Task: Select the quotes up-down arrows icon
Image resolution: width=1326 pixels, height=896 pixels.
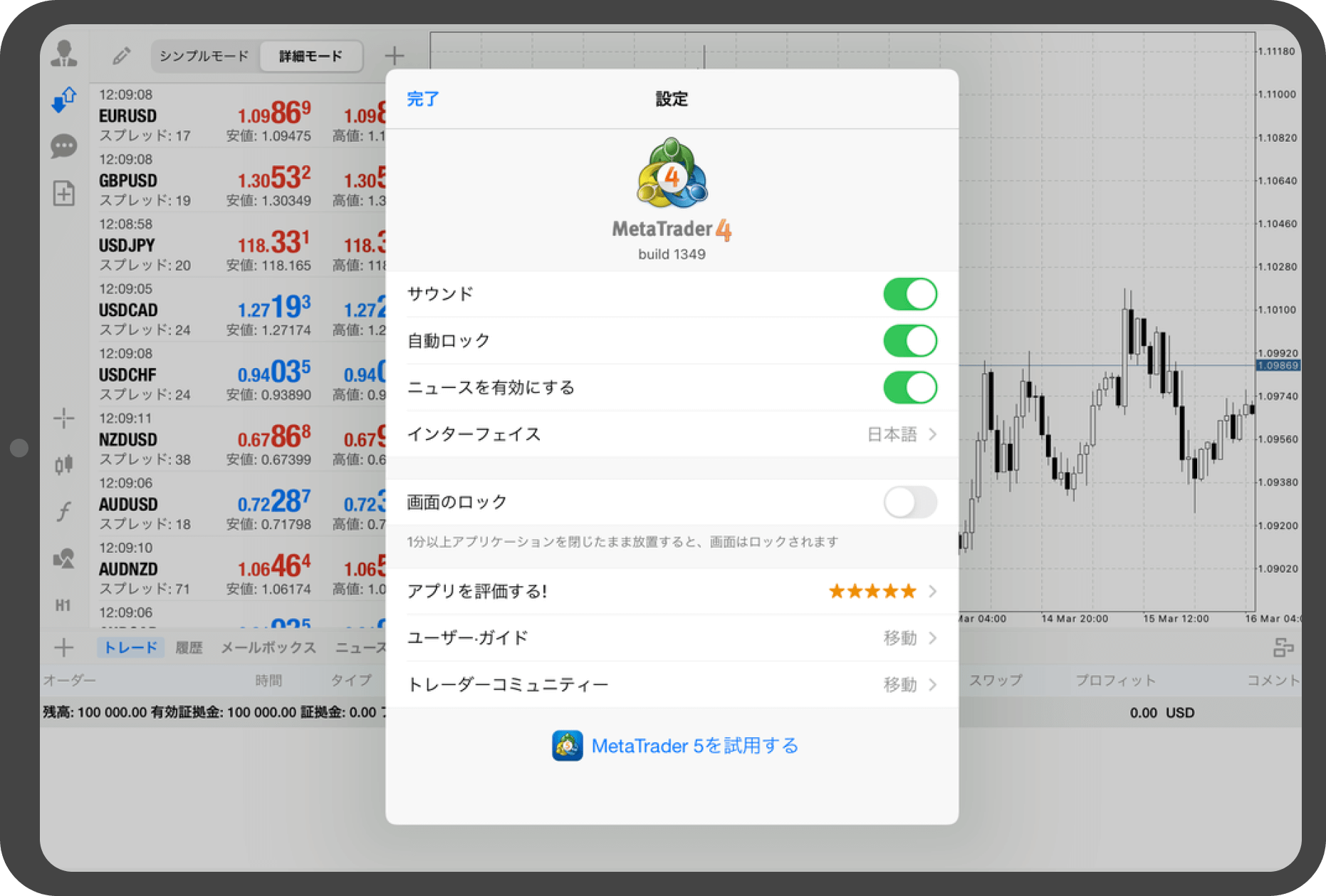Action: tap(64, 100)
